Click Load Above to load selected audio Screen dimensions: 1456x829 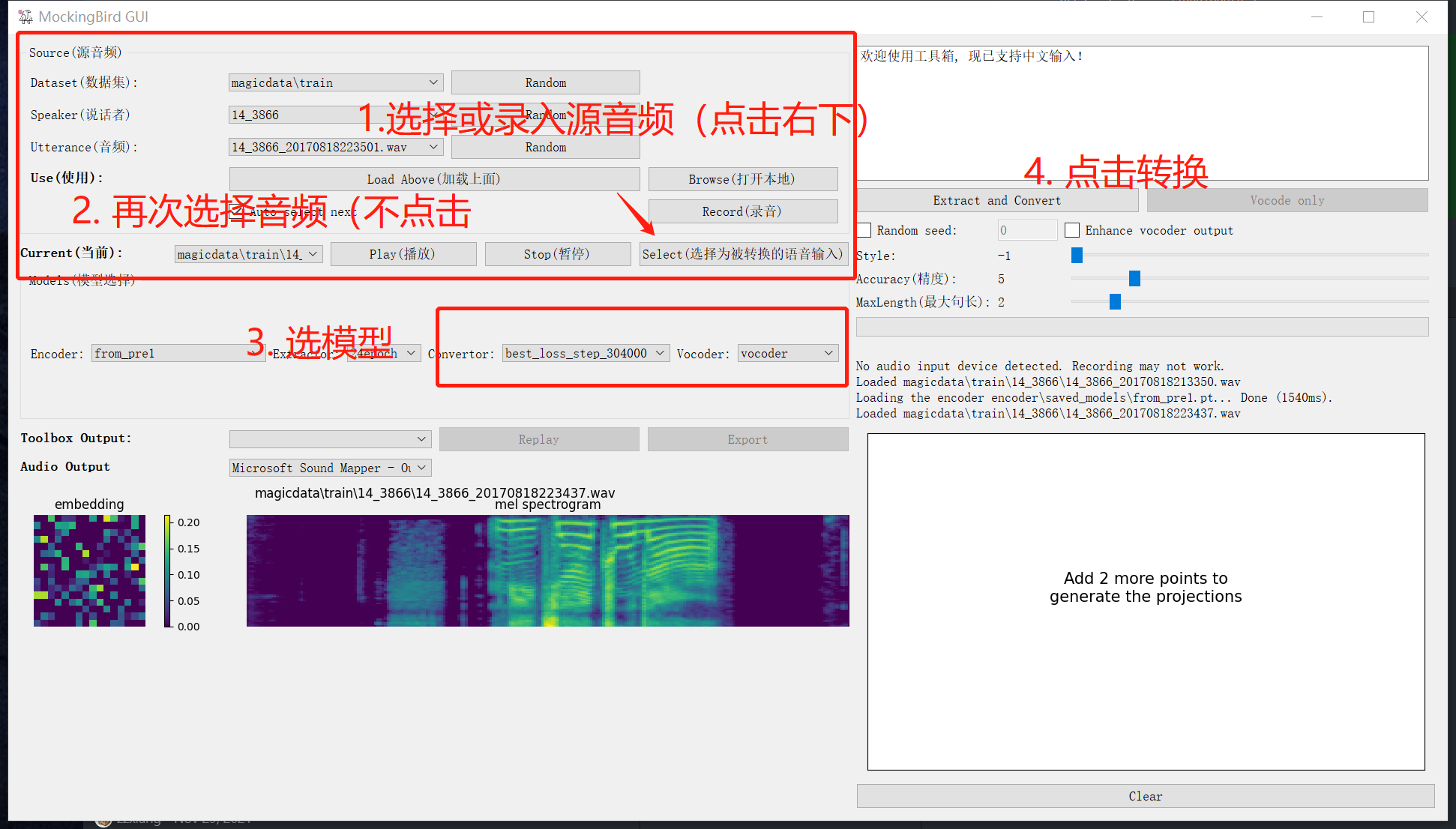point(433,178)
